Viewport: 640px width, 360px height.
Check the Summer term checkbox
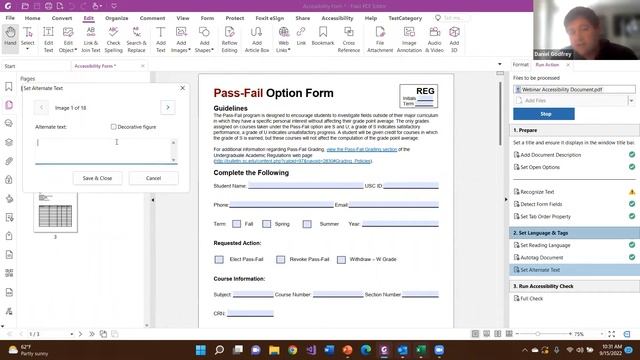click(x=307, y=224)
